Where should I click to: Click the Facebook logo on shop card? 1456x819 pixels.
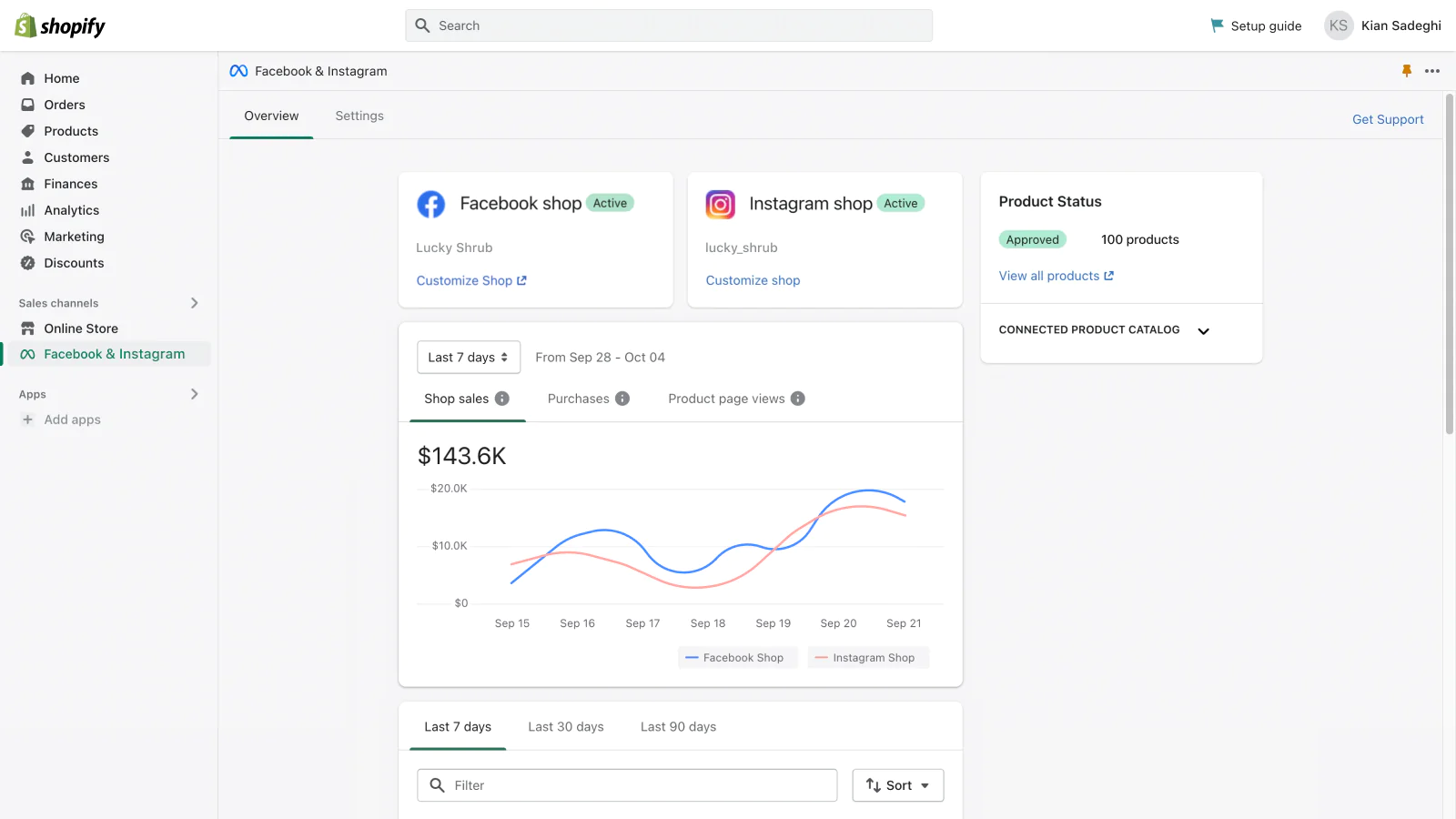[x=431, y=204]
